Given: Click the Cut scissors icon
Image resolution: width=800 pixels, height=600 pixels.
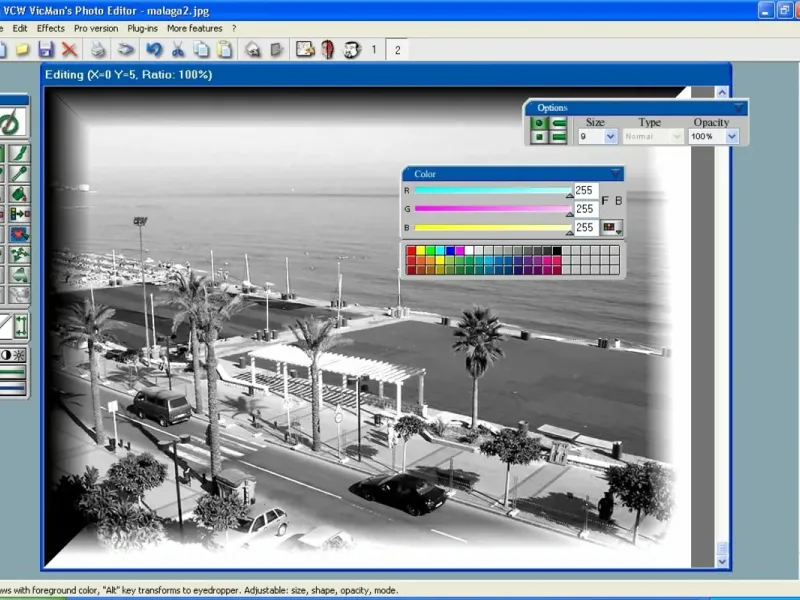Looking at the screenshot, I should pos(178,49).
